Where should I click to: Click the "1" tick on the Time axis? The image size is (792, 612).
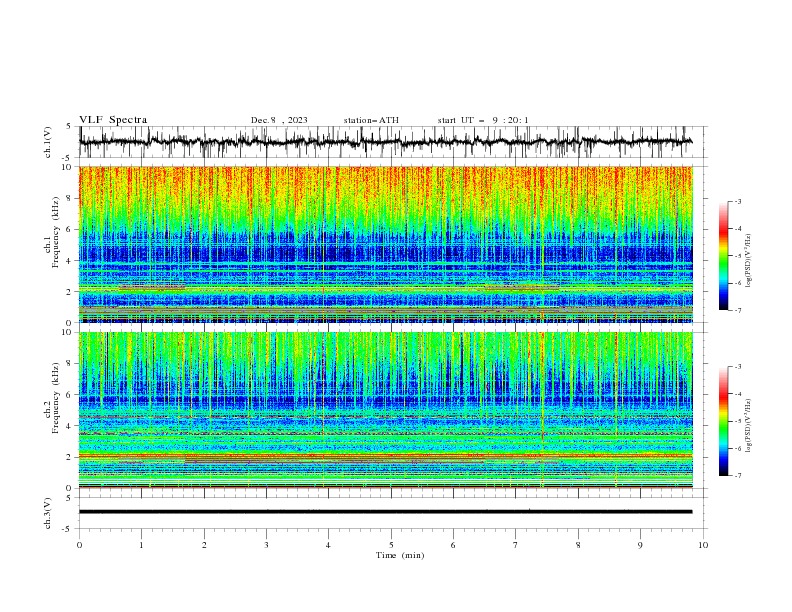tap(141, 545)
